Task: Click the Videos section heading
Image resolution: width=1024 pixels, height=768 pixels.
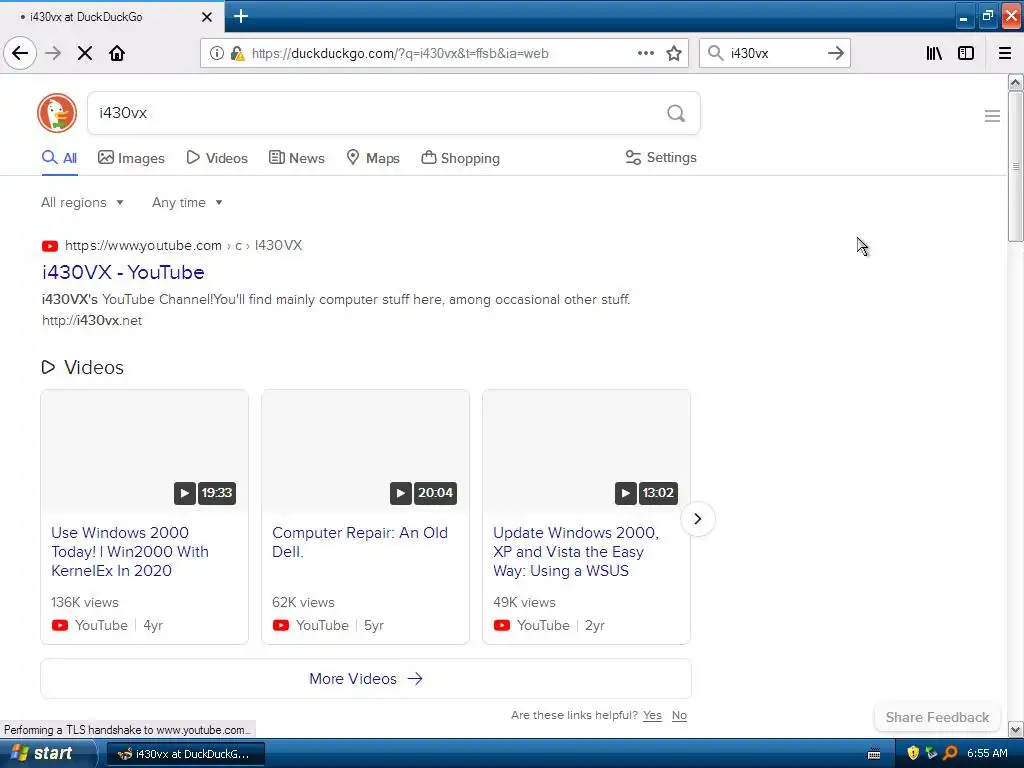Action: pyautogui.click(x=83, y=367)
